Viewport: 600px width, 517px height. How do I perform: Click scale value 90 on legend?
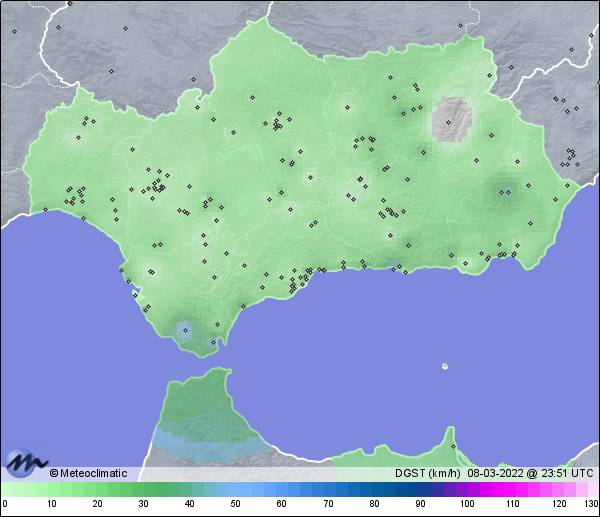pyautogui.click(x=420, y=504)
